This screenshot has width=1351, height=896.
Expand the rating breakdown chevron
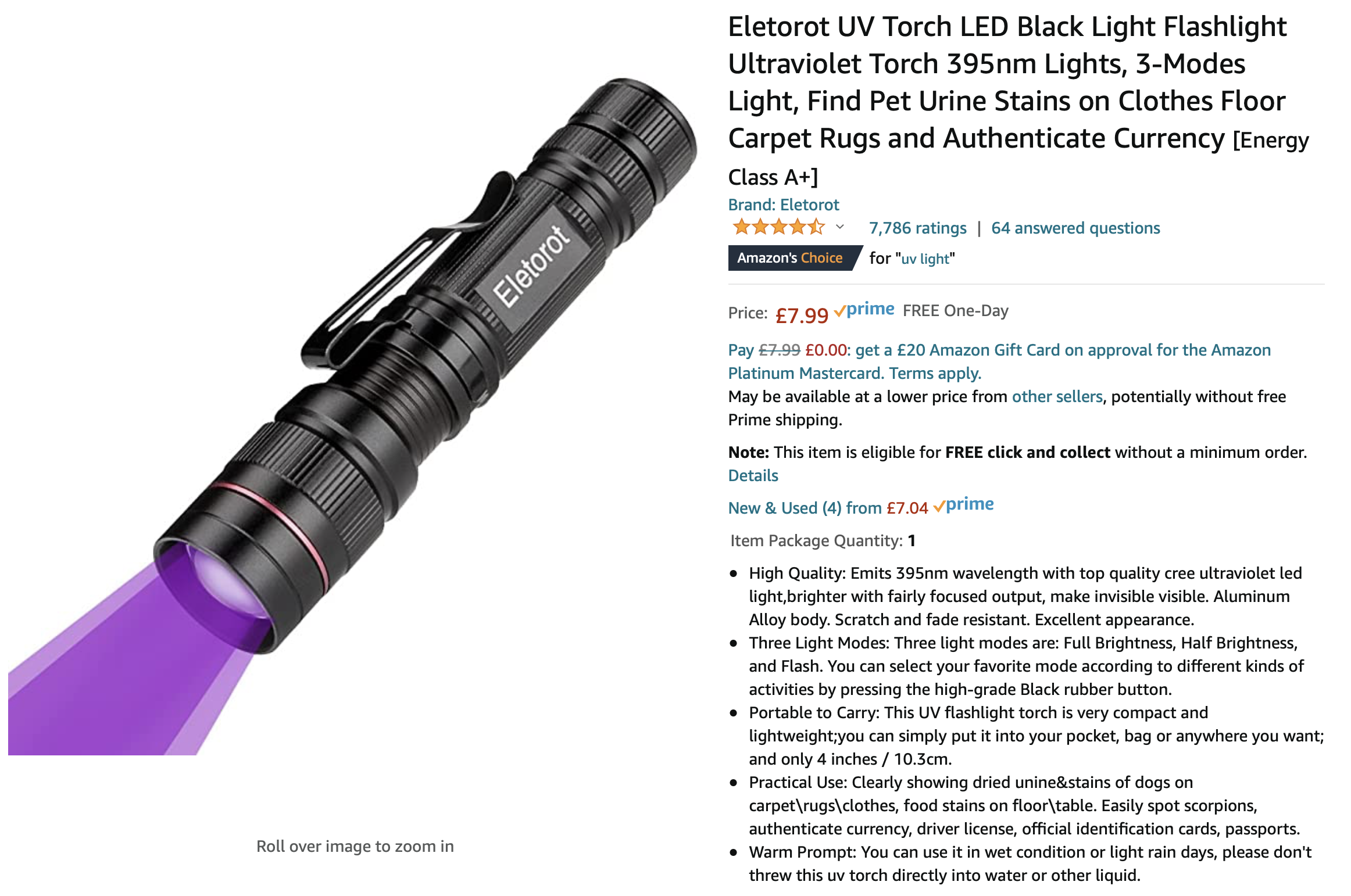840,227
